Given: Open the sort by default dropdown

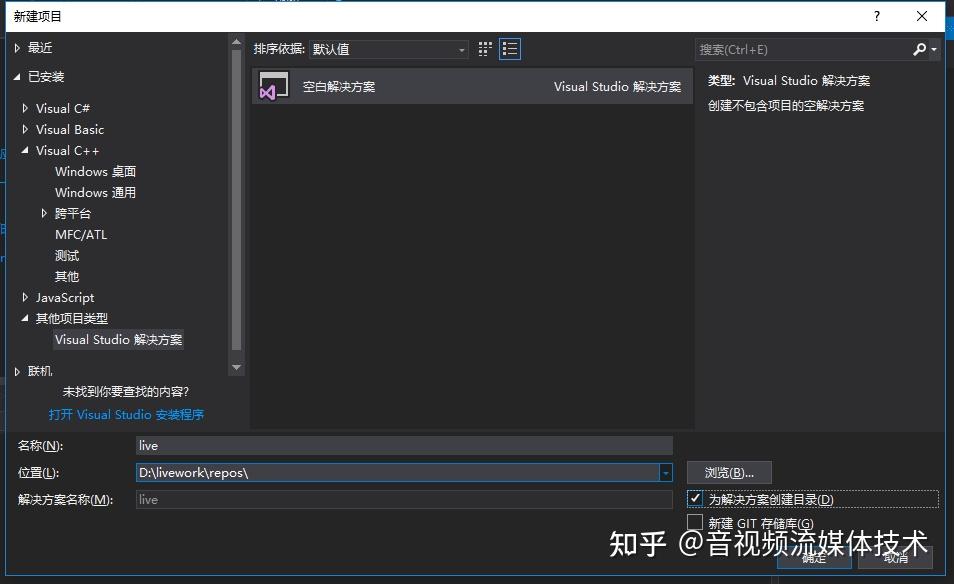Looking at the screenshot, I should point(389,49).
